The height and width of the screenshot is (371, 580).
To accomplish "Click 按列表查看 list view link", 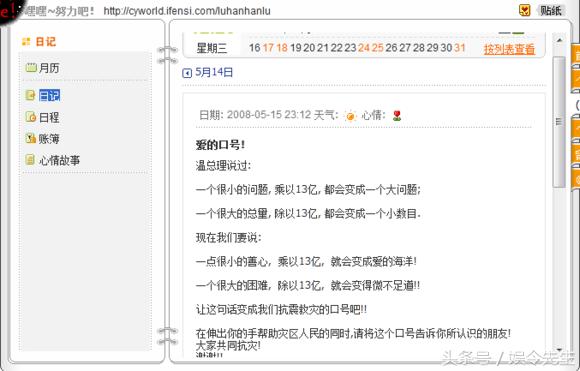I will (x=509, y=49).
